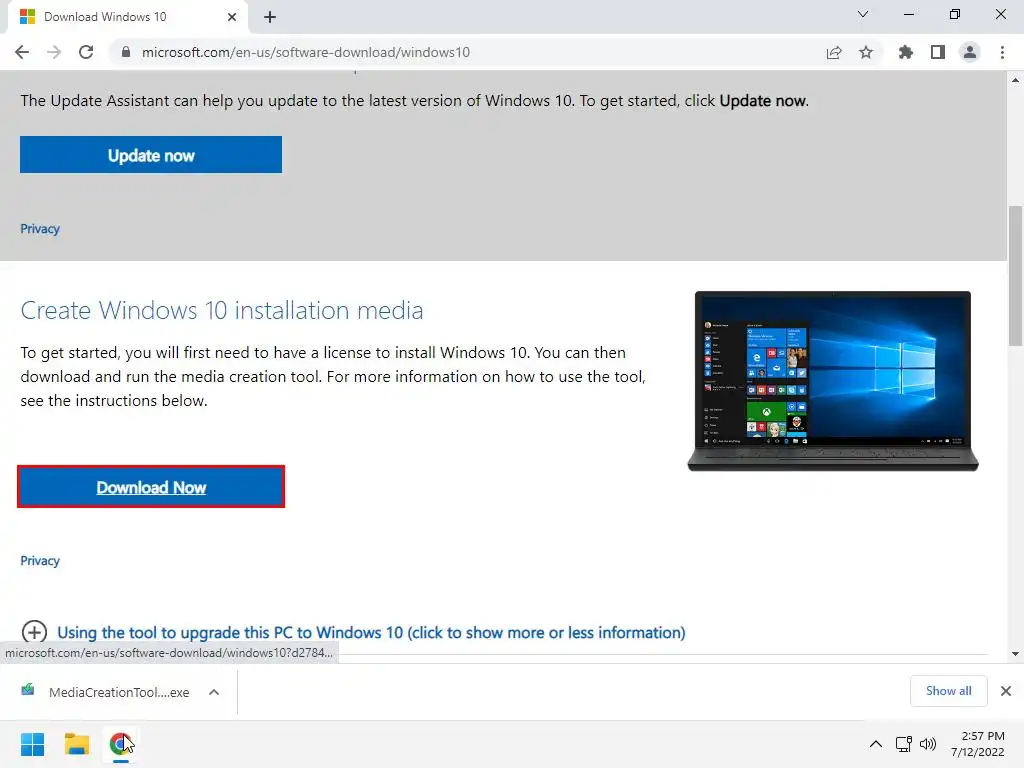Restore down the Chrome window
This screenshot has width=1024, height=768.
(x=955, y=14)
